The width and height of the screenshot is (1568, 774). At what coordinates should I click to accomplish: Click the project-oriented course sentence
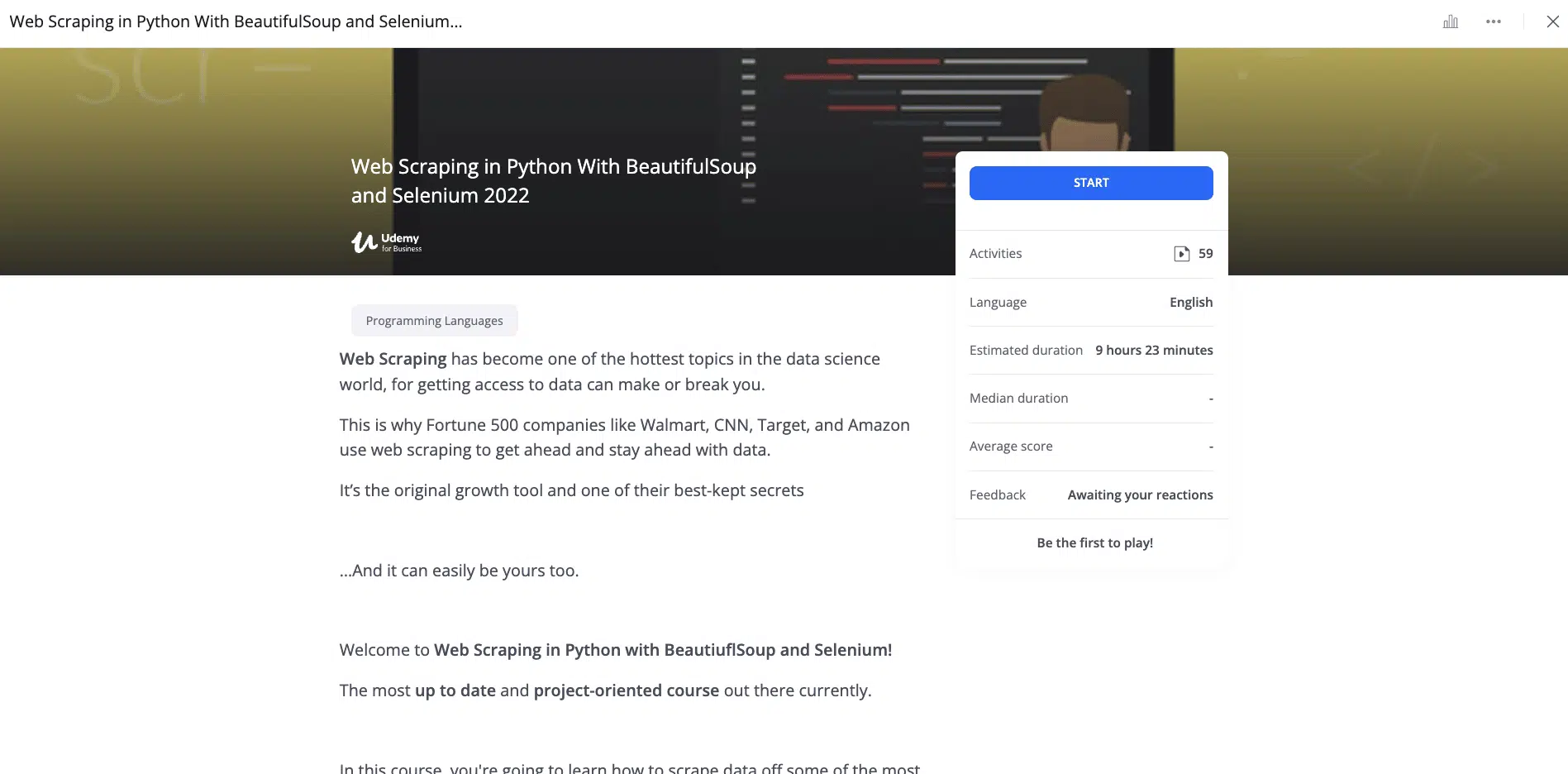[605, 690]
